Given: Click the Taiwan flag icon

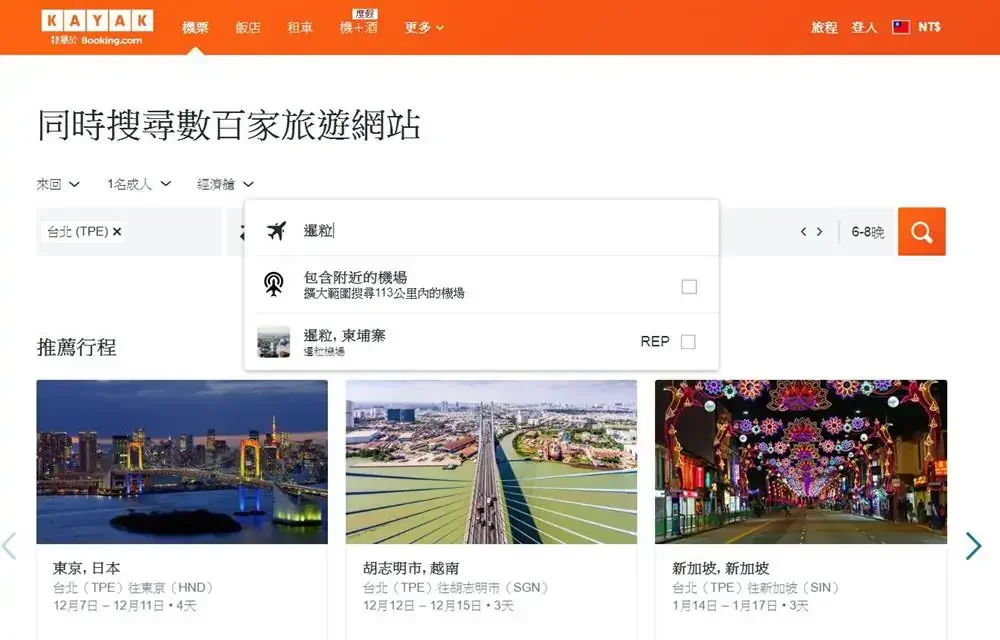Looking at the screenshot, I should tap(901, 27).
